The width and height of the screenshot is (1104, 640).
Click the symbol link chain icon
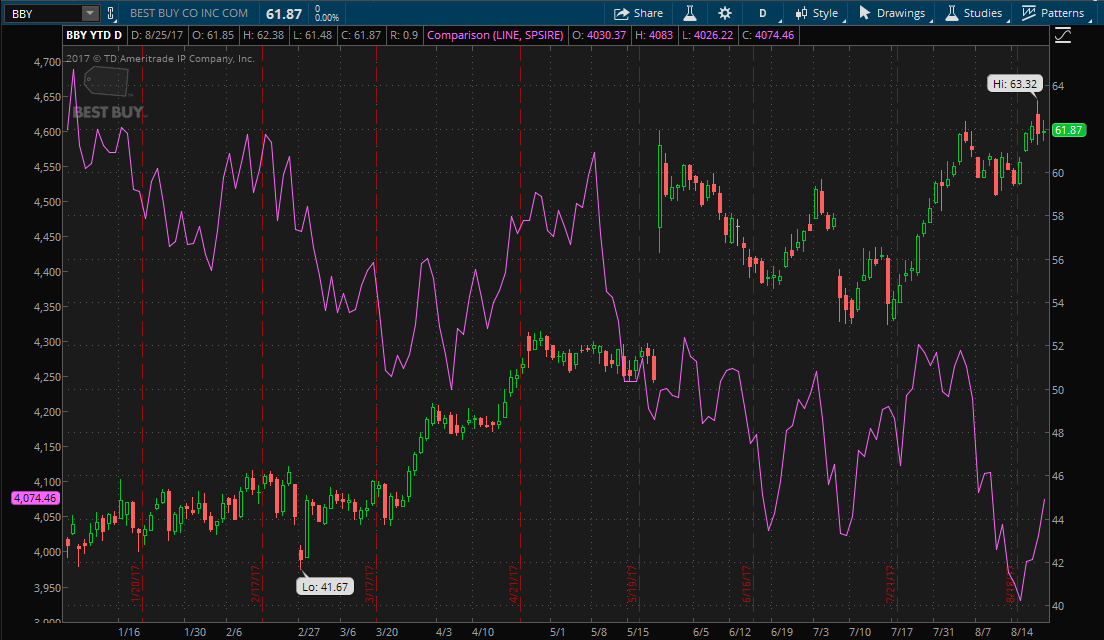[111, 13]
